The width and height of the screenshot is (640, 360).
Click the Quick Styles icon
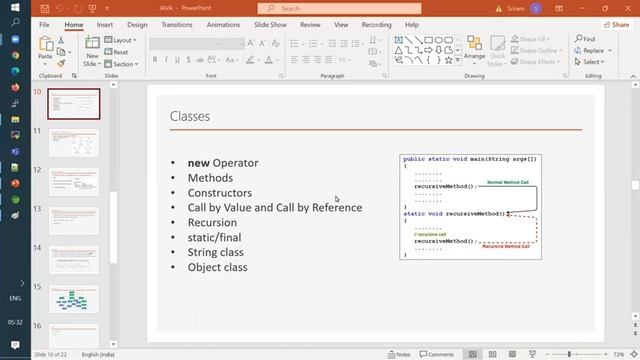tap(498, 43)
